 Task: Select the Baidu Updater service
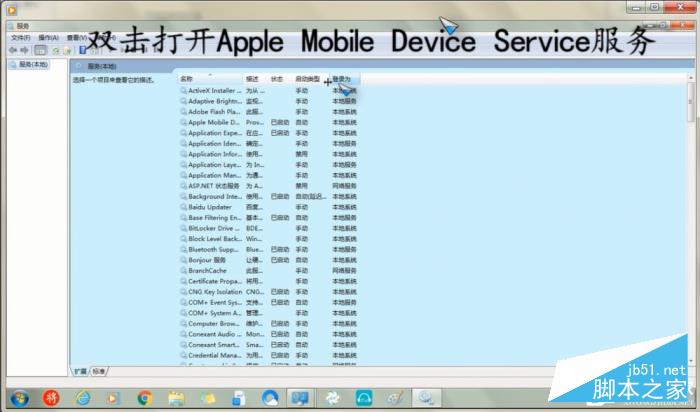coord(268,207)
